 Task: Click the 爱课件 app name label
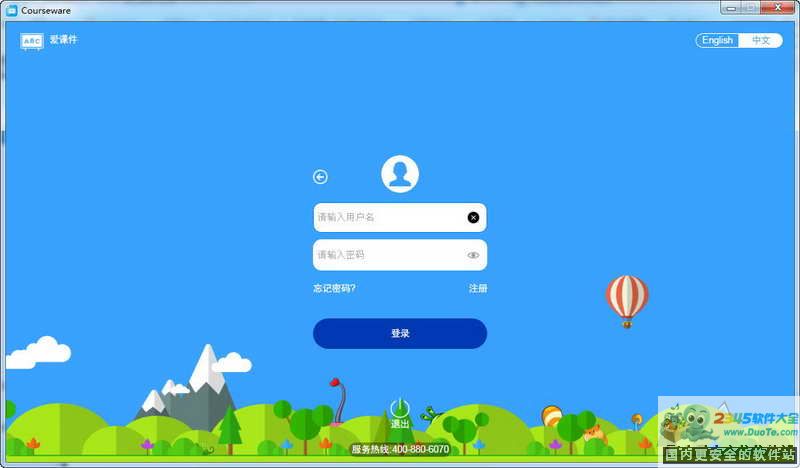(64, 40)
